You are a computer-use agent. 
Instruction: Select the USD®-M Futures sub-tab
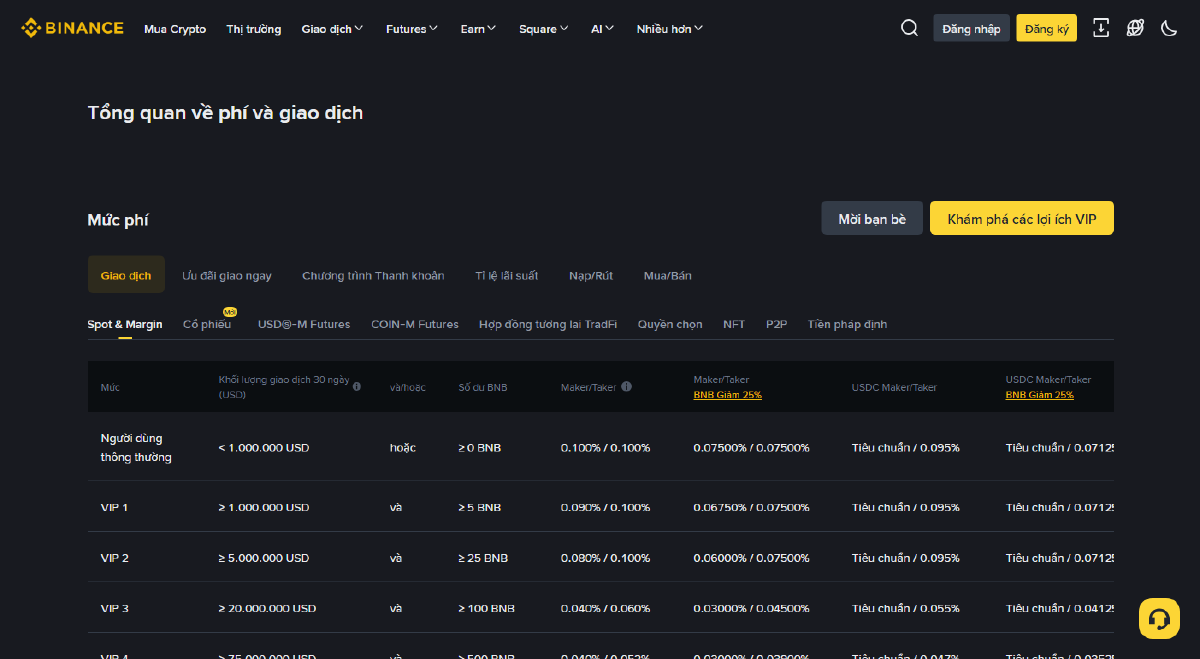pyautogui.click(x=304, y=324)
